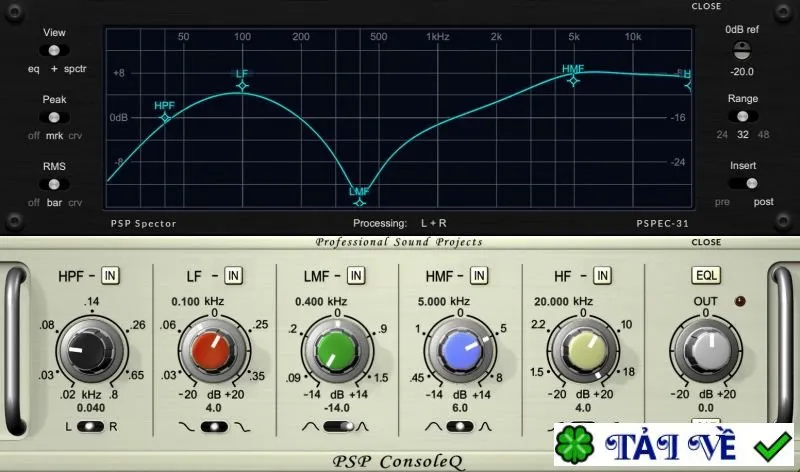
Task: Click the LMF node at the curve dip
Action: click(360, 203)
